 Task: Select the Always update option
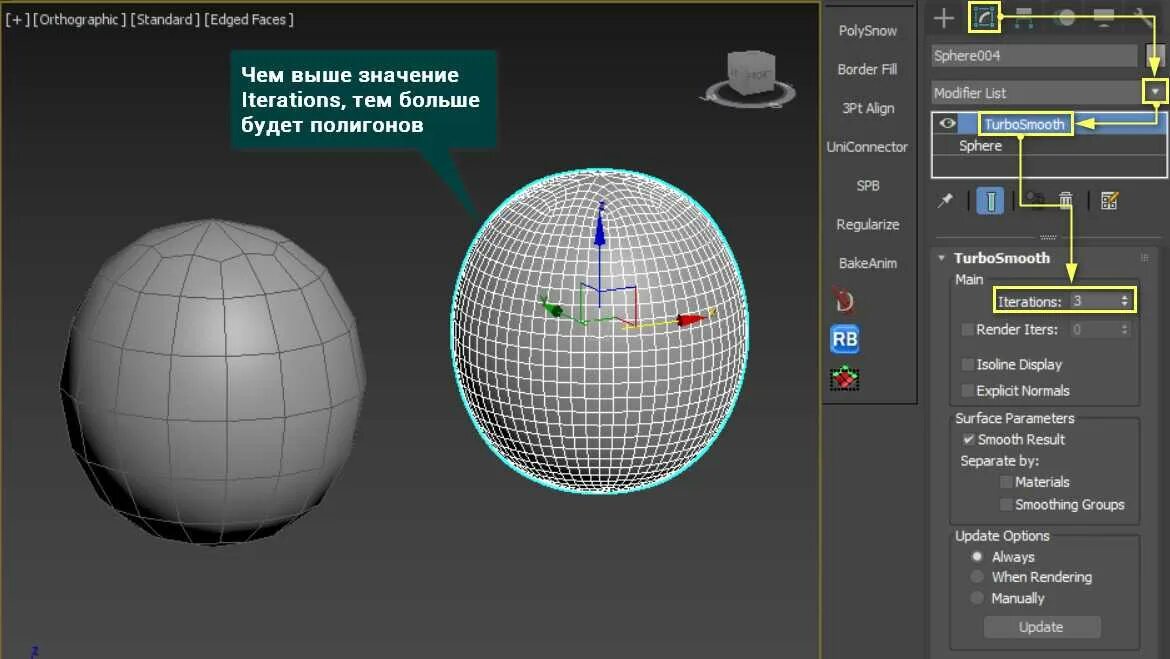(977, 557)
